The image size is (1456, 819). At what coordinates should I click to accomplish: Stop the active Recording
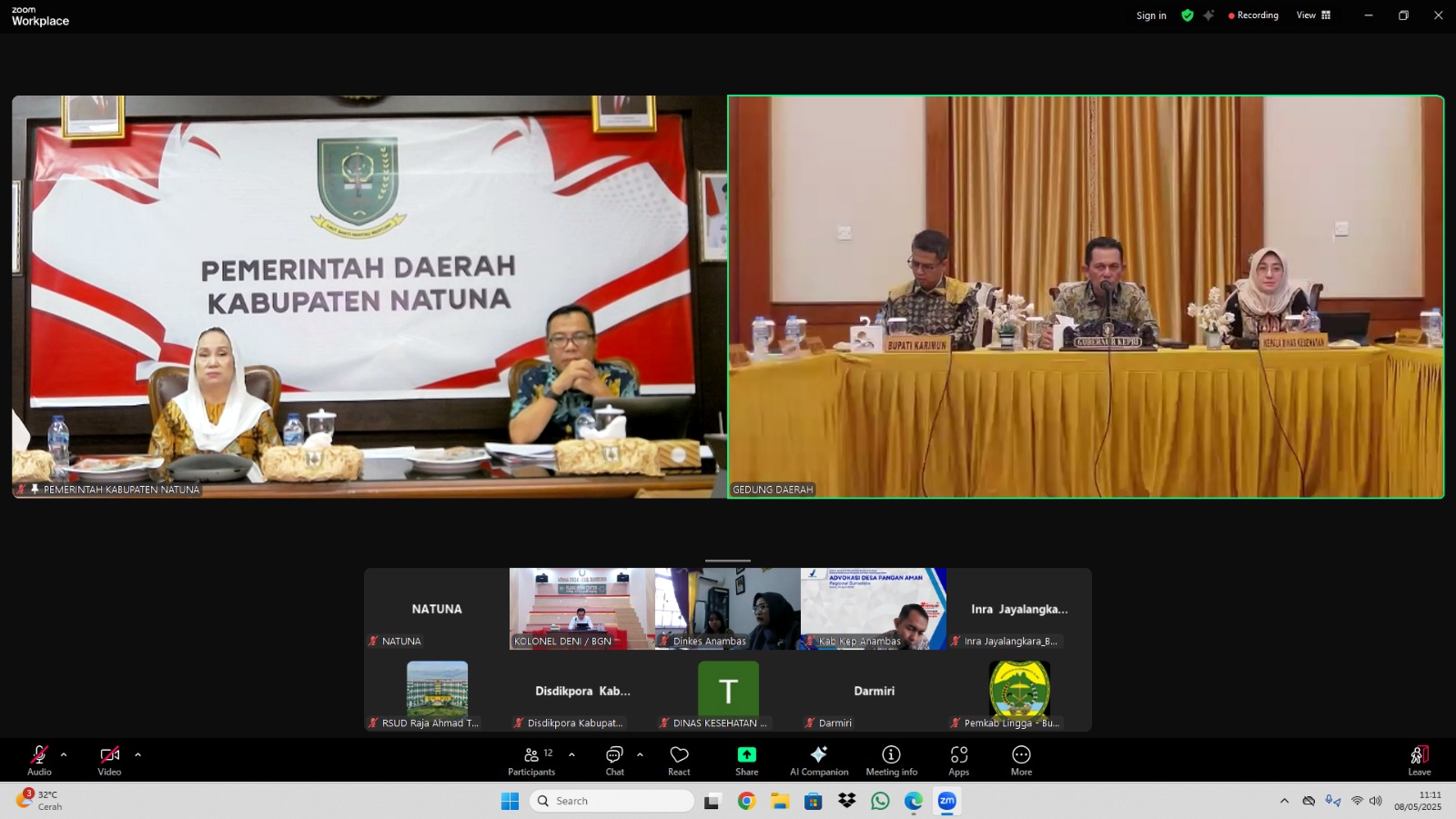pos(1253,15)
